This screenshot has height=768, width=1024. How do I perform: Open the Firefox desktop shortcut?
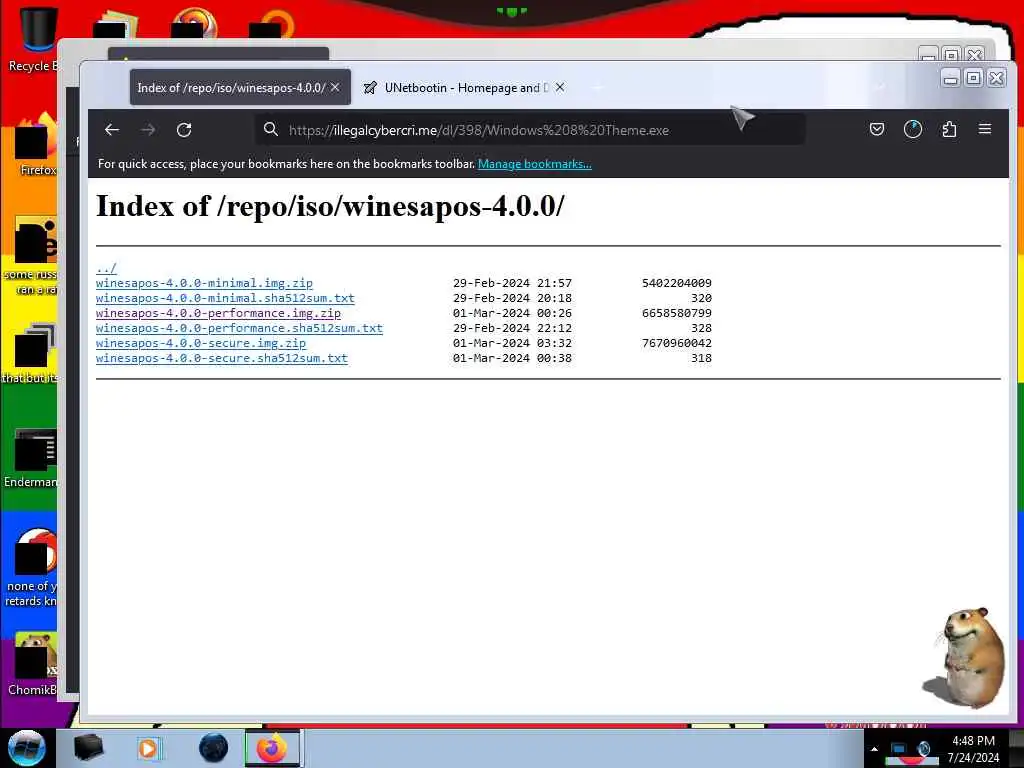click(36, 145)
